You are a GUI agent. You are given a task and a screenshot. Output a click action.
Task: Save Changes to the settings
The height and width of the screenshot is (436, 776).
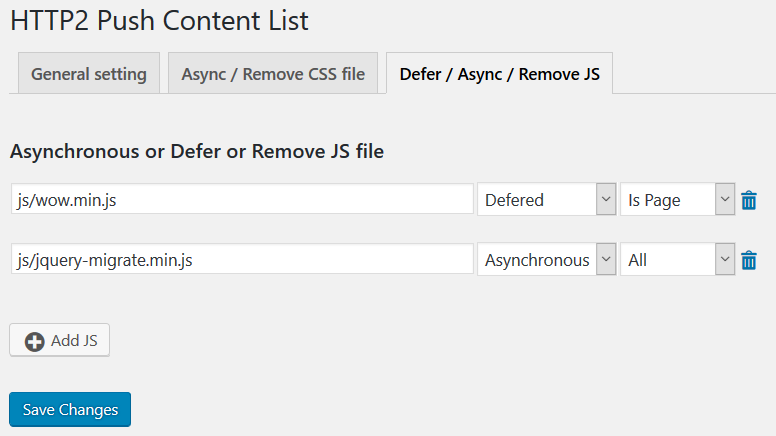(70, 409)
